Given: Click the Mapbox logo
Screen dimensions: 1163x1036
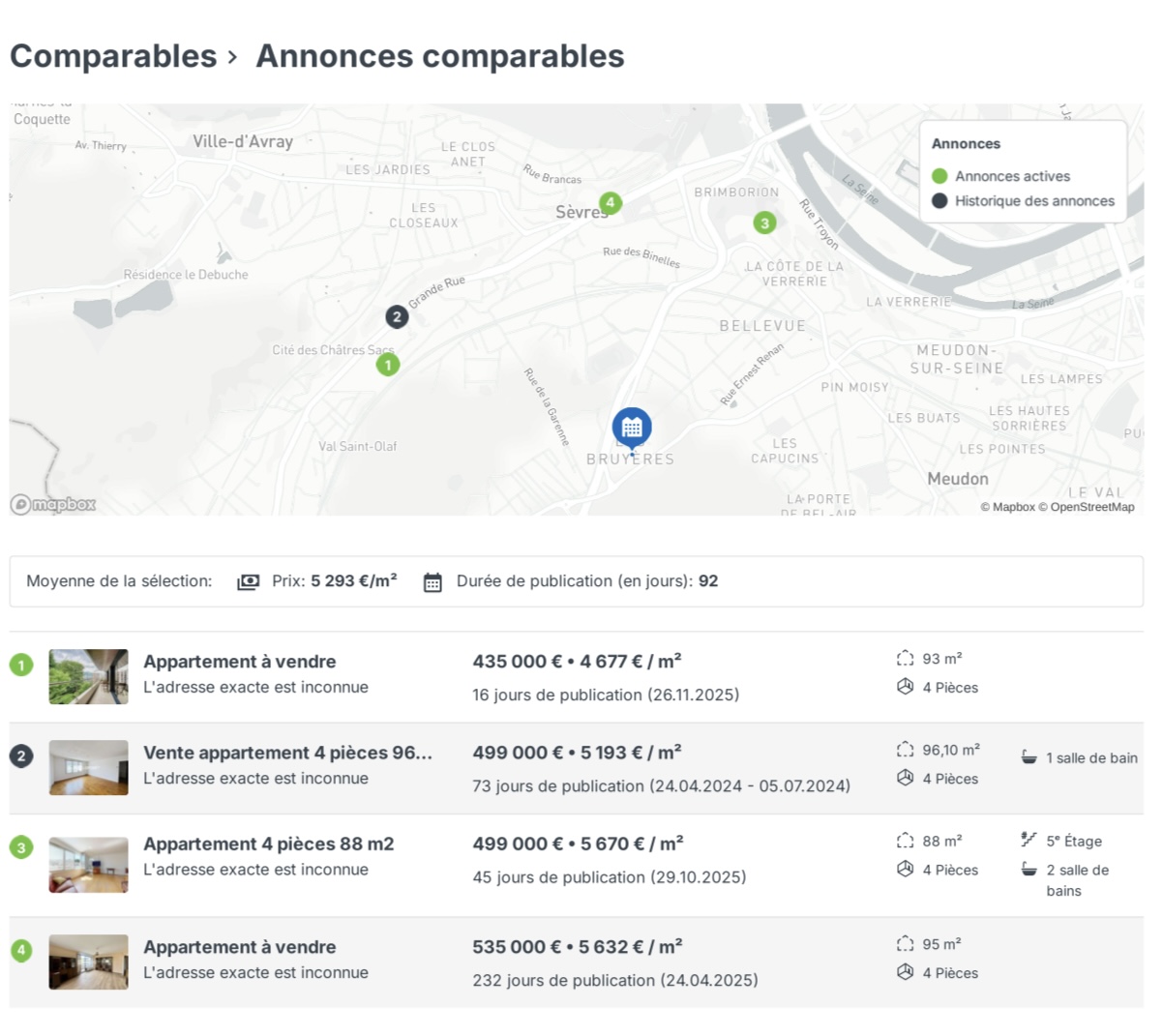Looking at the screenshot, I should coord(54,504).
